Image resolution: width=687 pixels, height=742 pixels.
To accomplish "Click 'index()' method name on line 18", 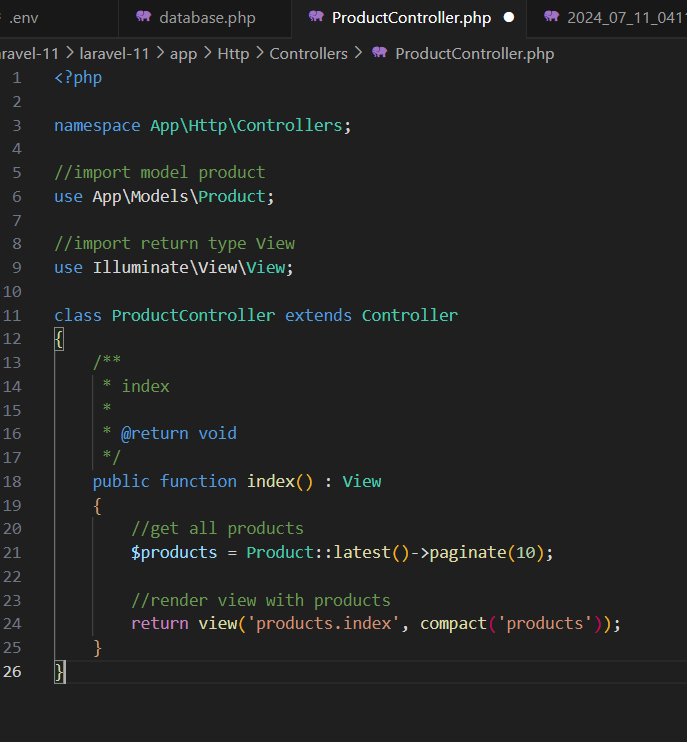I will click(x=280, y=482).
